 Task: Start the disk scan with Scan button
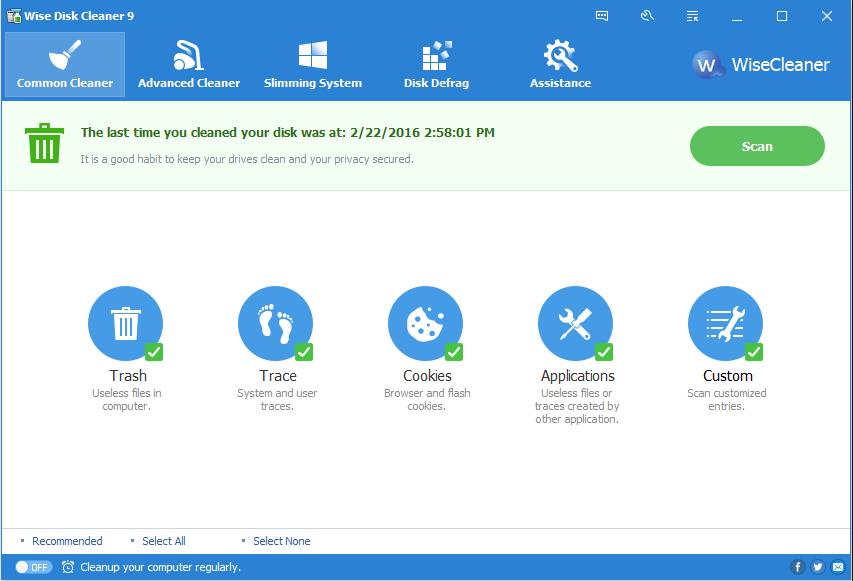[757, 146]
